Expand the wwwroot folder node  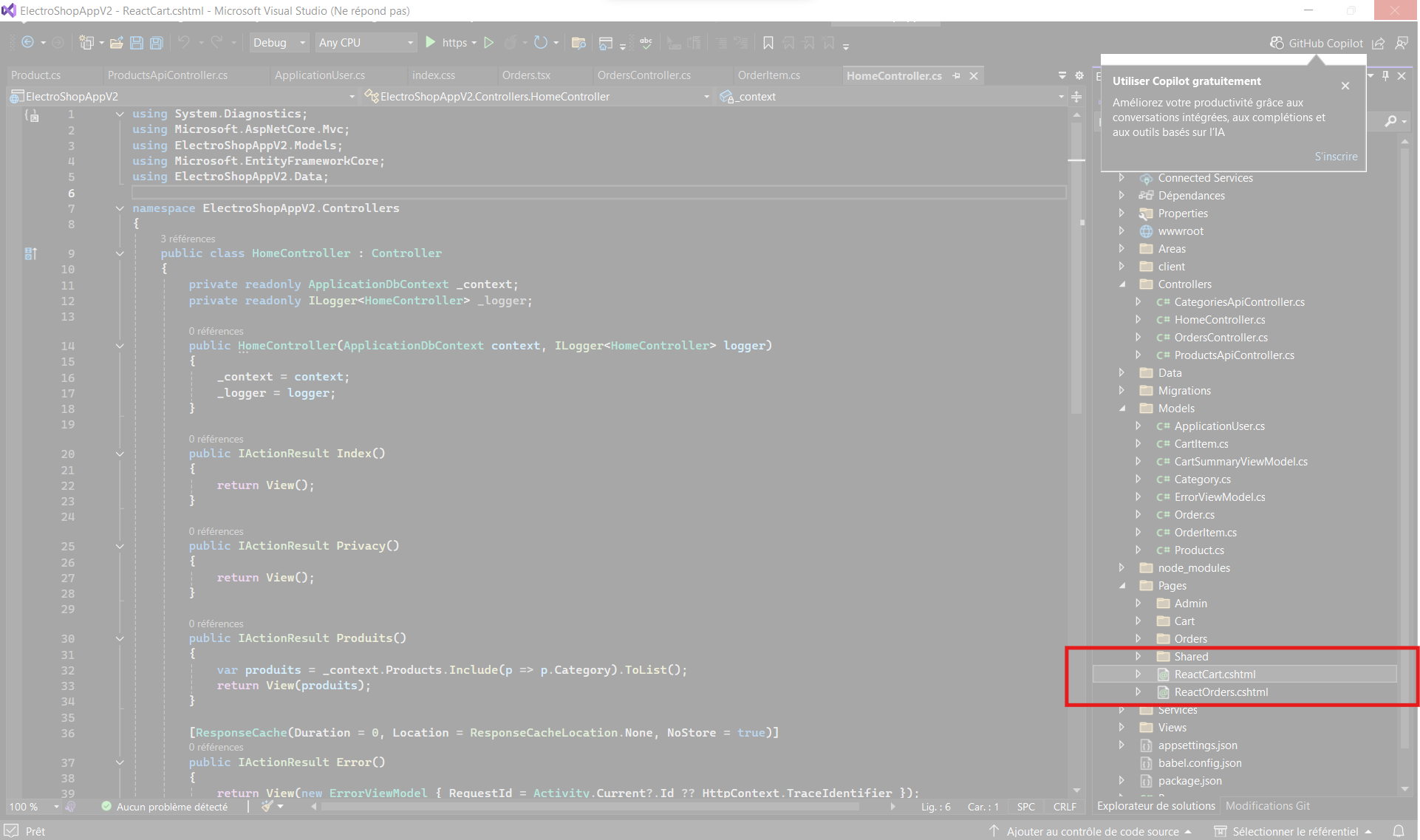tap(1122, 231)
